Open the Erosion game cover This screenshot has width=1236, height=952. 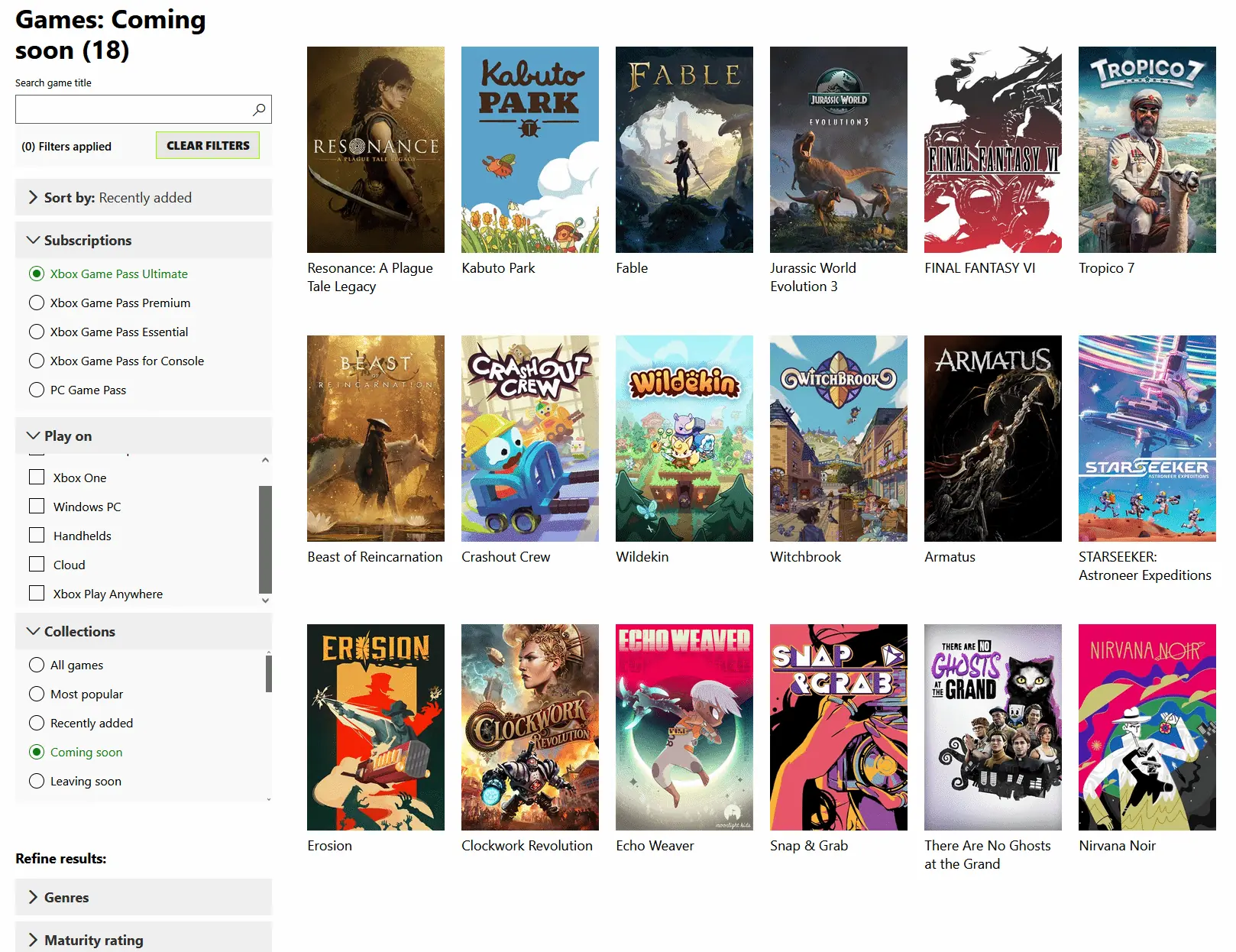pos(376,727)
